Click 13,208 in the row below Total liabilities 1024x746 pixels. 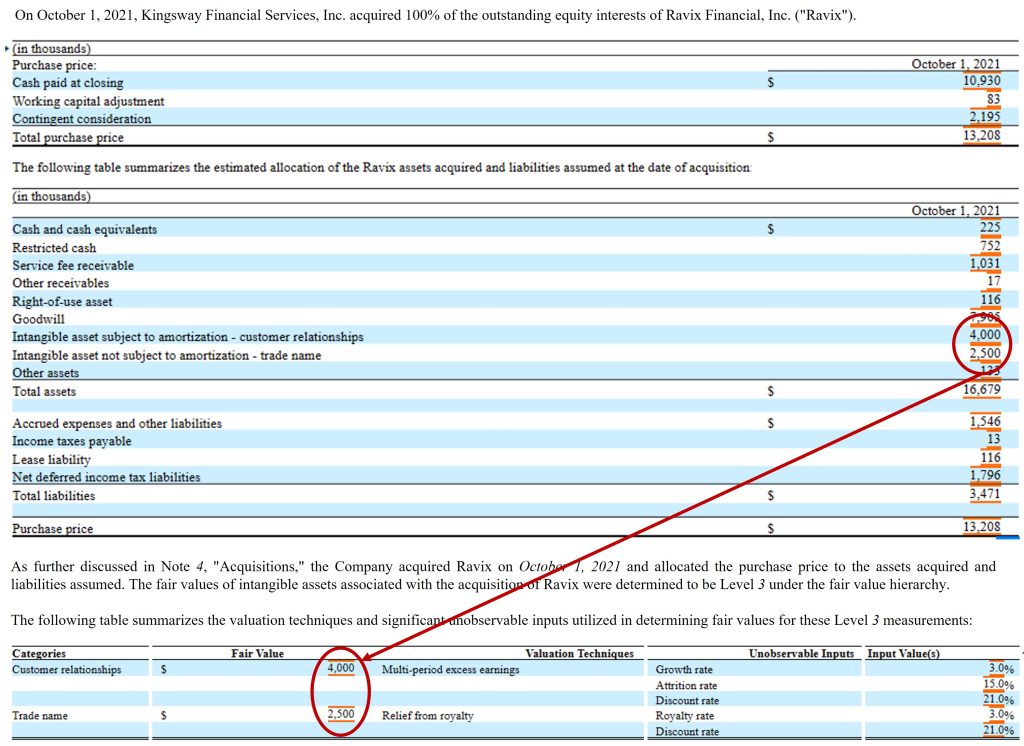point(982,527)
